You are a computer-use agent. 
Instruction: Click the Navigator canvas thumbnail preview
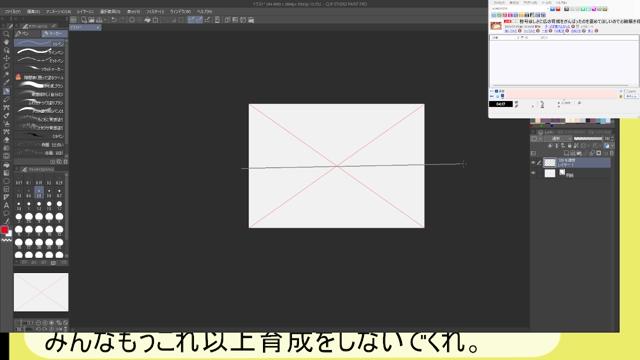[41, 292]
